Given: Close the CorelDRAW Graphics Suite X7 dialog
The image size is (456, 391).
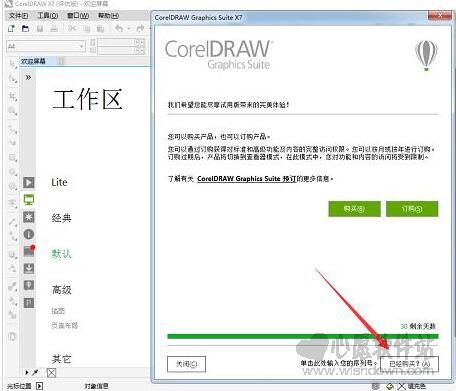Looking at the screenshot, I should pos(440,15).
